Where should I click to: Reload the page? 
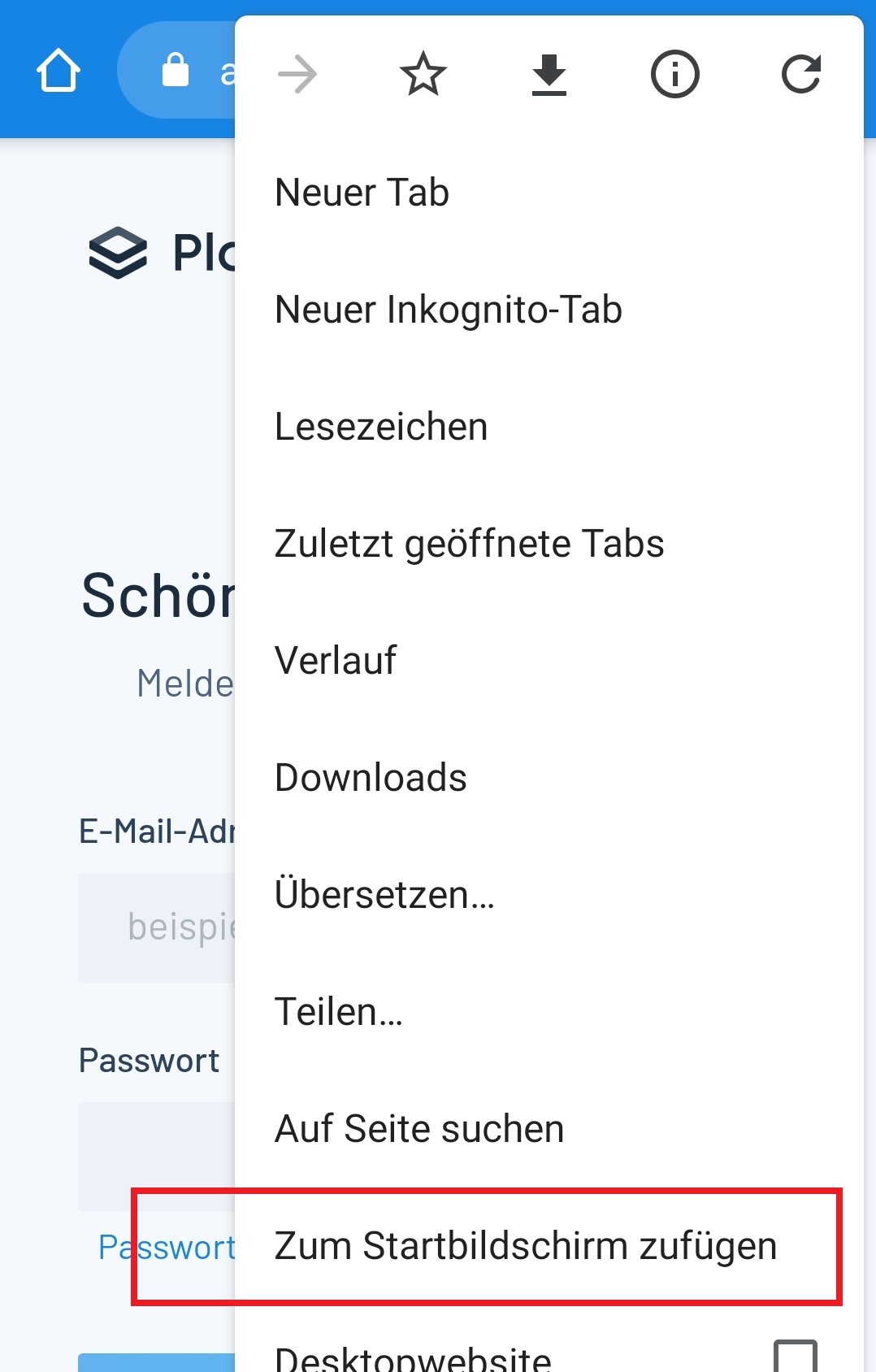tap(800, 74)
